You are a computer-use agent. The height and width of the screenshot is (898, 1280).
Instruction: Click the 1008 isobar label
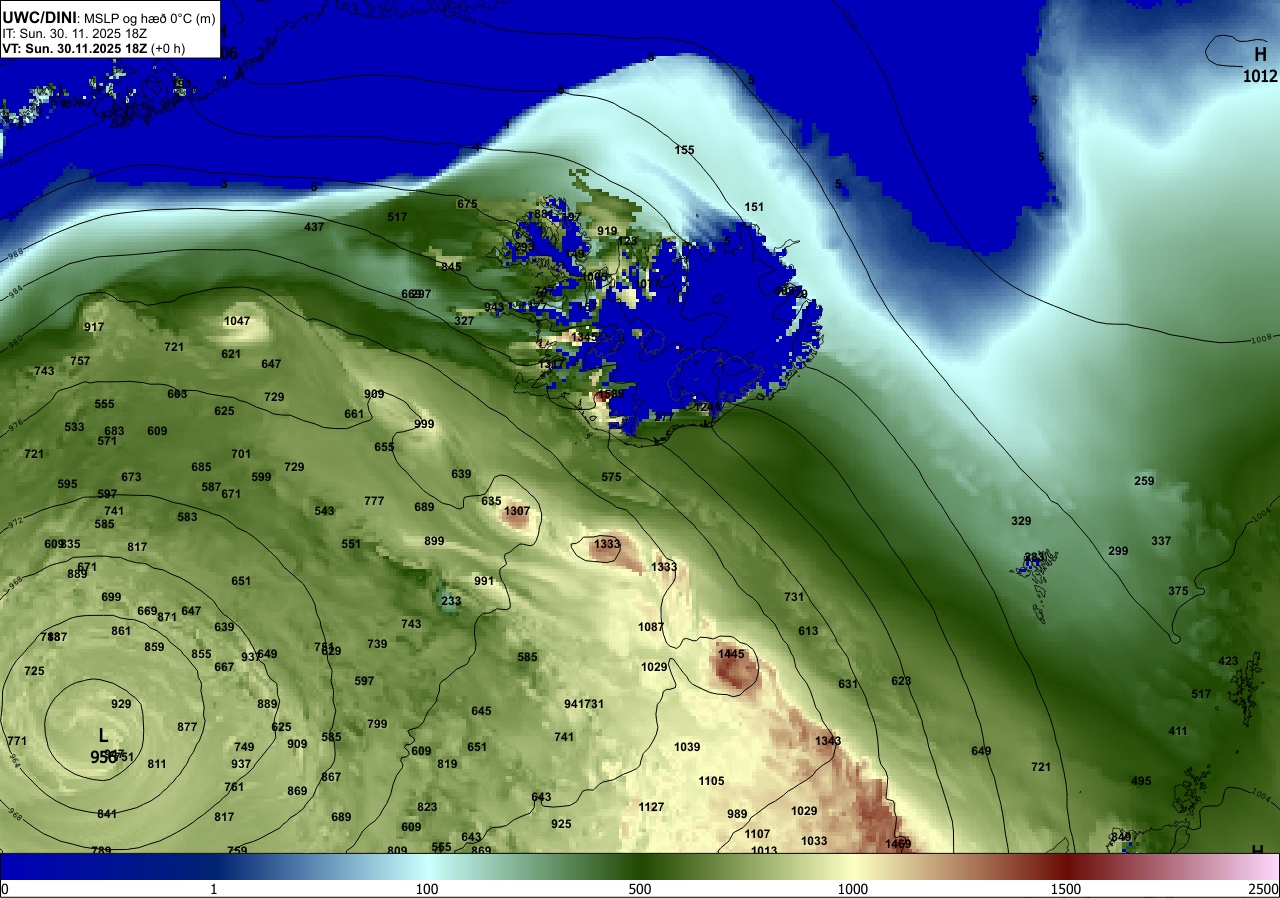1261,339
